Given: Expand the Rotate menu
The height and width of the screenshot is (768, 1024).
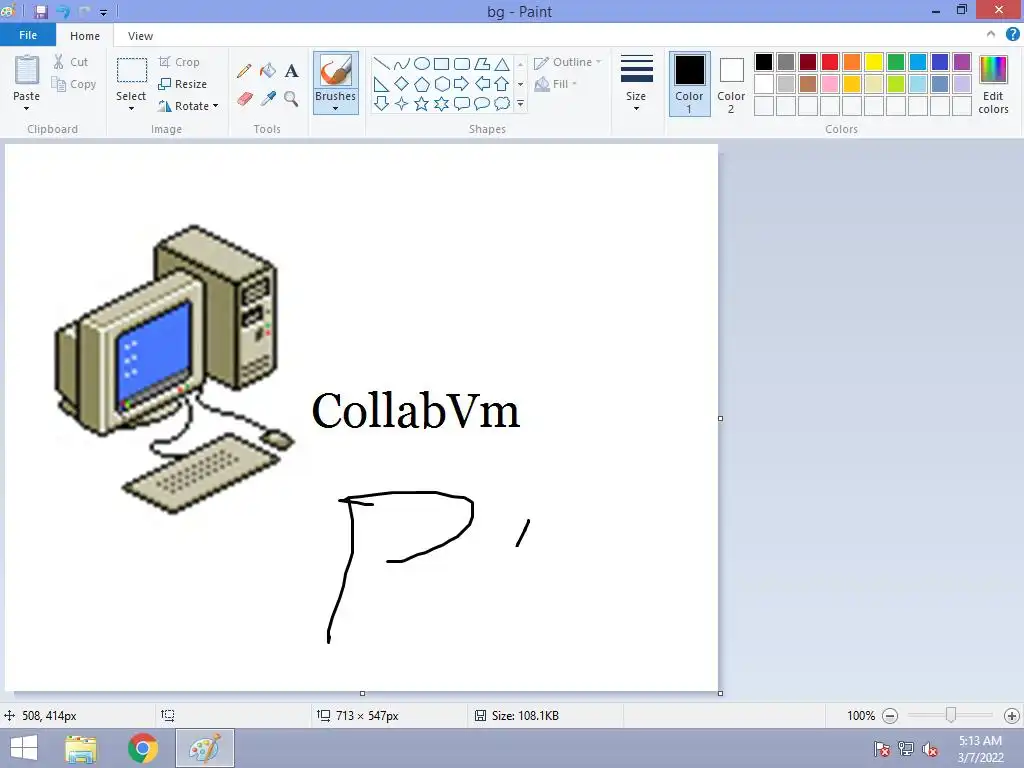Looking at the screenshot, I should pyautogui.click(x=188, y=106).
